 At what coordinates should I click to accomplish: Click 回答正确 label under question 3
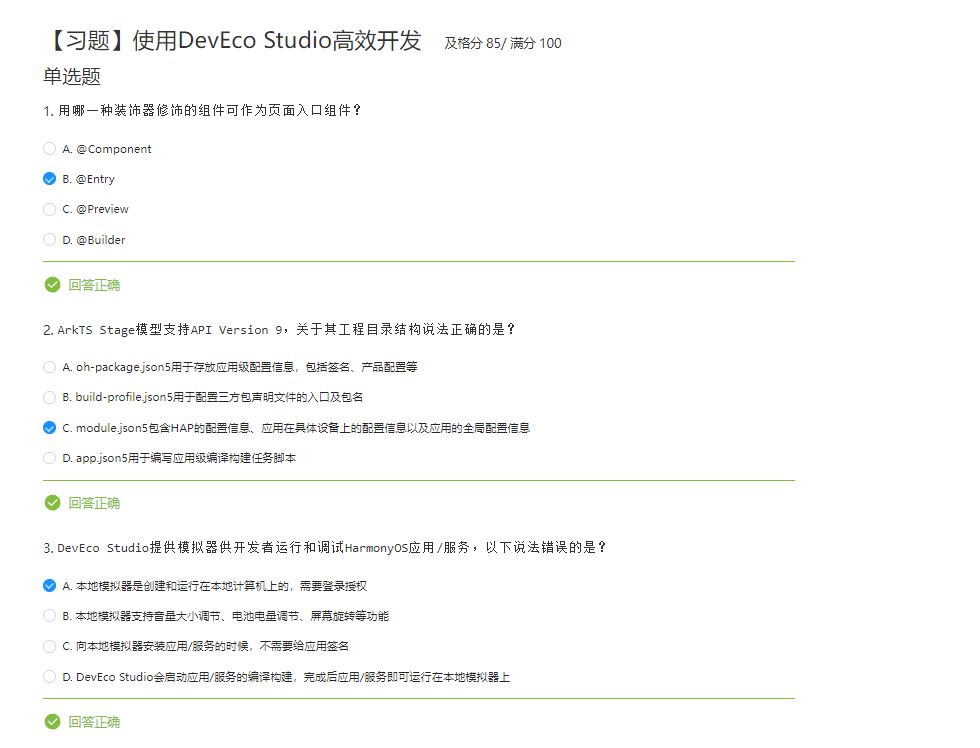(x=94, y=722)
